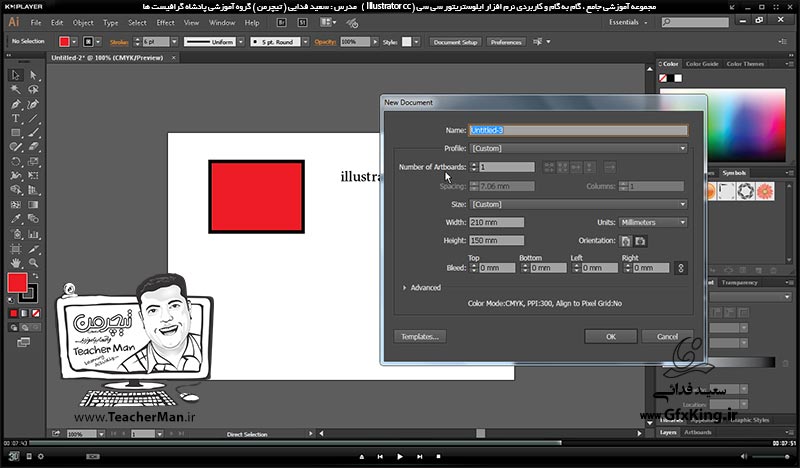The image size is (800, 468).
Task: Set fill mode to None in toolbar
Action: point(36,313)
